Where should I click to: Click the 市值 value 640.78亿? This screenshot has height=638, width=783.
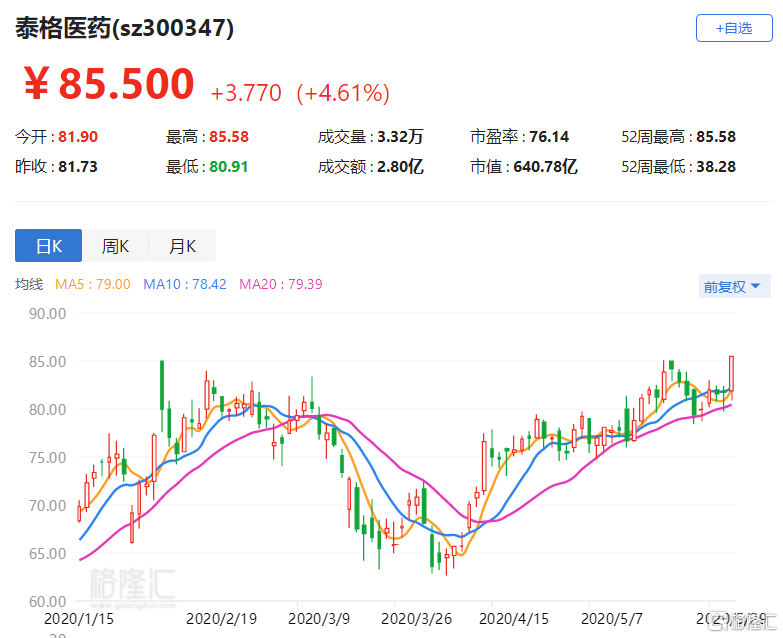545,166
